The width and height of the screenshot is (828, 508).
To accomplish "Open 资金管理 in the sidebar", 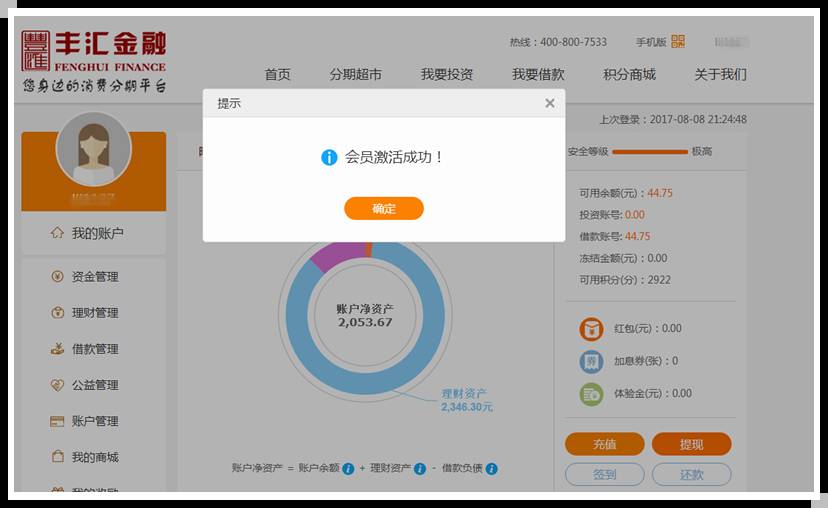I will (95, 276).
